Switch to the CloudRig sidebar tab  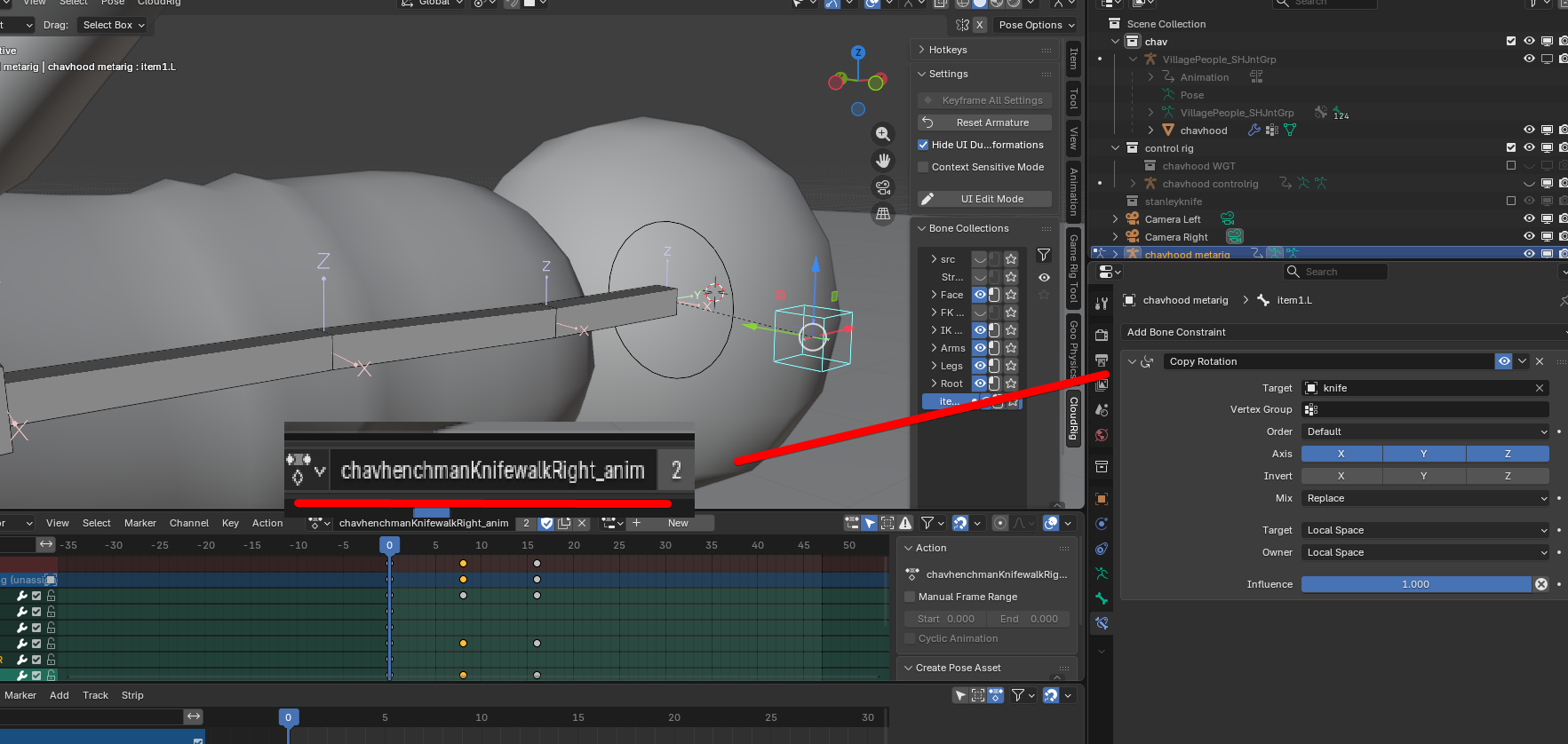tap(1073, 419)
